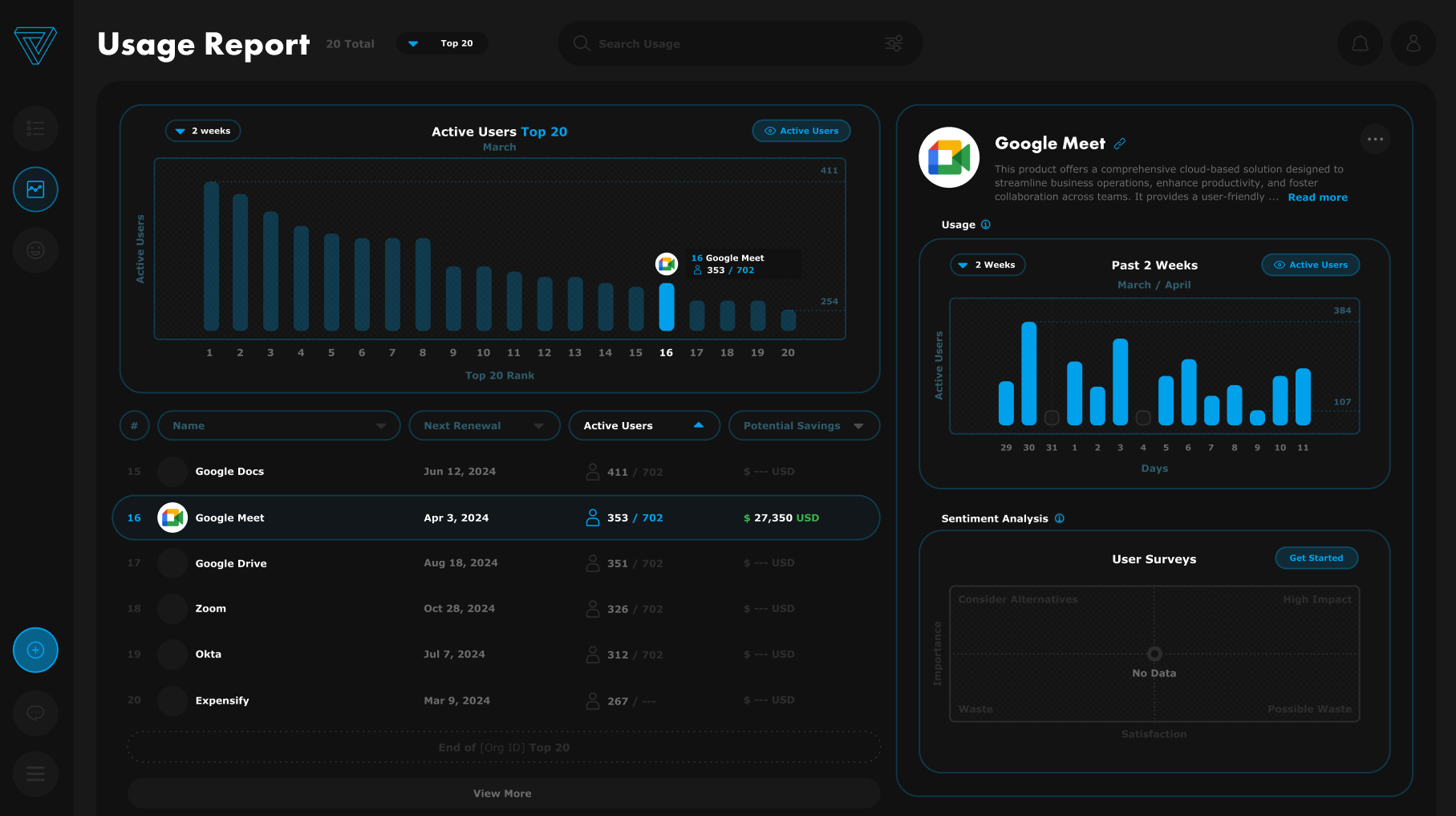Click the day 30 bar in usage chart
The width and height of the screenshot is (1456, 816).
point(1029,373)
